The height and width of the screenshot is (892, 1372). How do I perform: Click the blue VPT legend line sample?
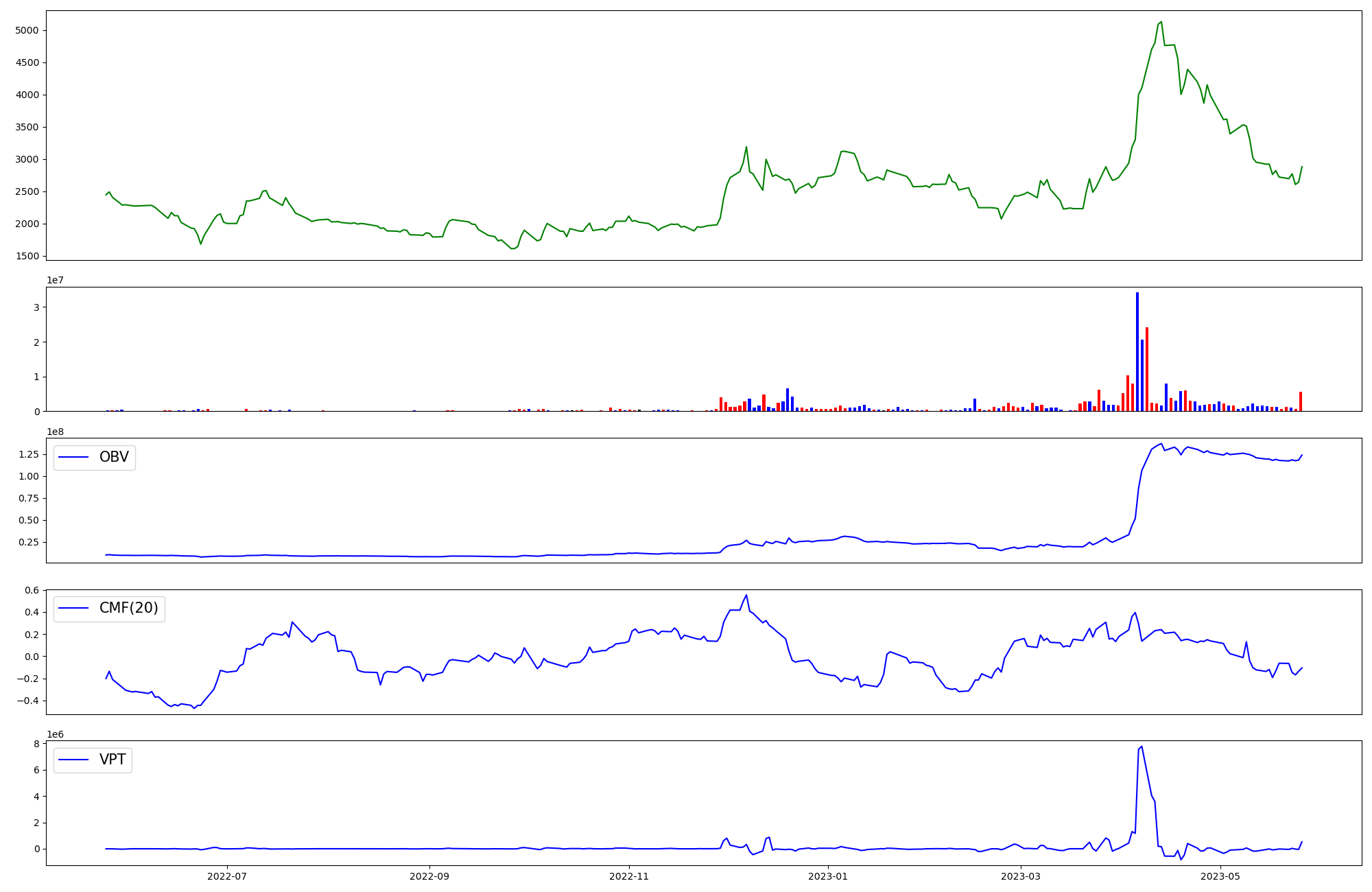pyautogui.click(x=73, y=760)
